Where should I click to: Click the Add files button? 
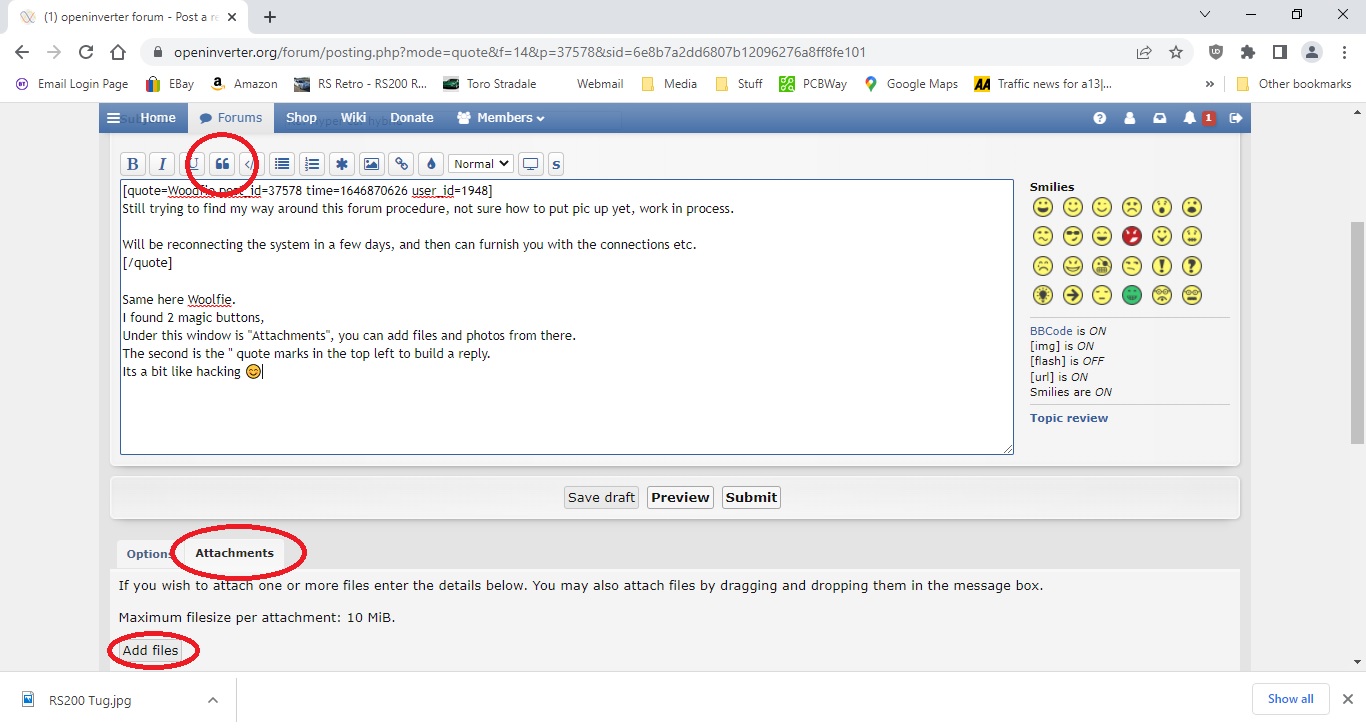coord(150,651)
